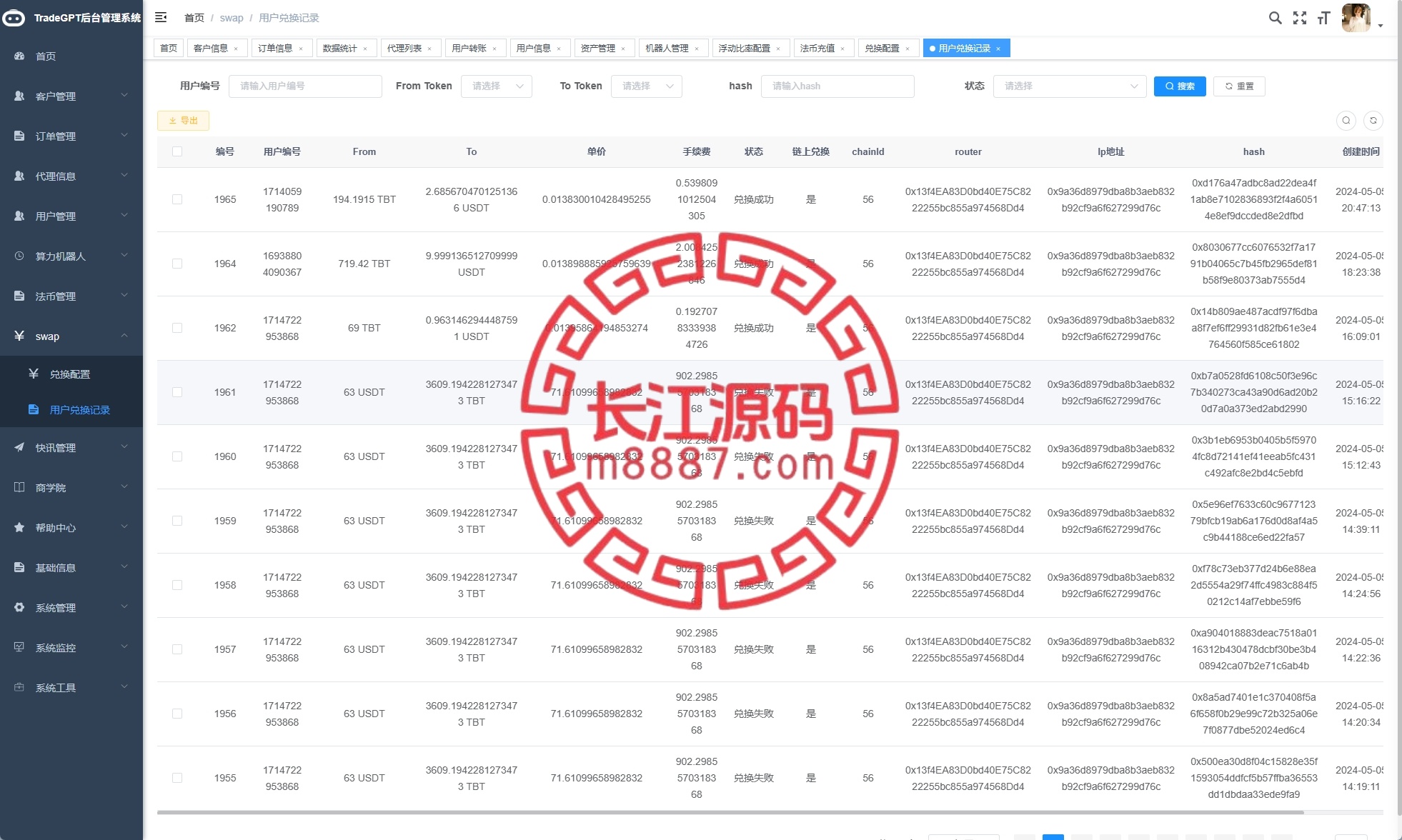The height and width of the screenshot is (840, 1402).
Task: Click the 系统监控 monitor icon in sidebar
Action: coord(19,647)
